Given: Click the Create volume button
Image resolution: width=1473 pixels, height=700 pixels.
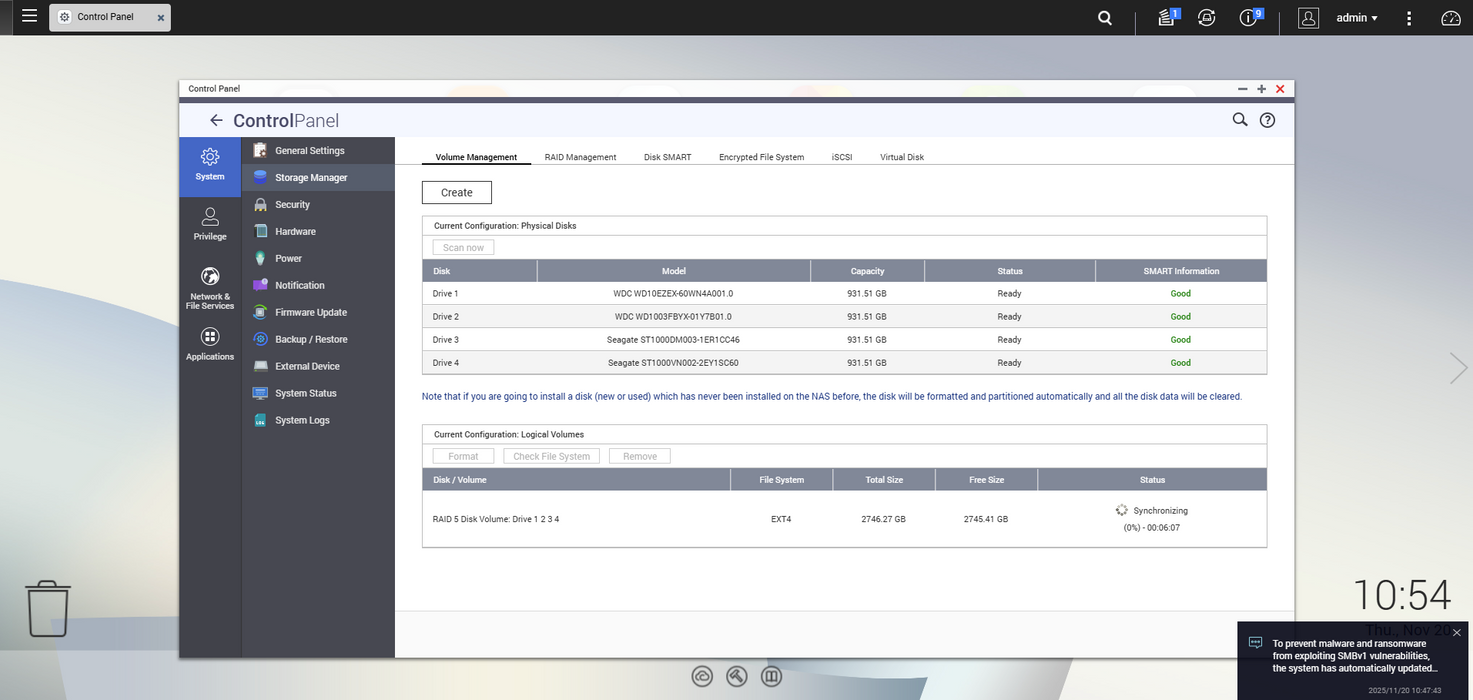Looking at the screenshot, I should [x=456, y=192].
